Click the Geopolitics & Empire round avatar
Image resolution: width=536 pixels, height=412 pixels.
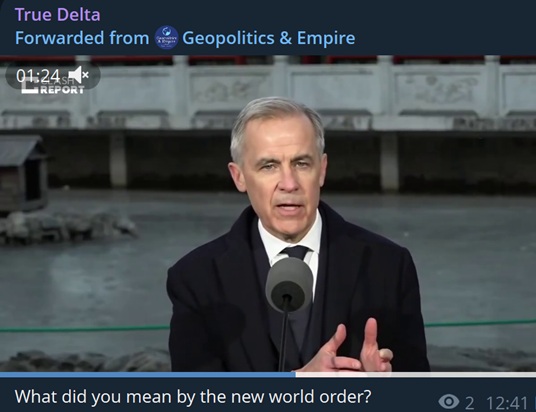coord(166,38)
